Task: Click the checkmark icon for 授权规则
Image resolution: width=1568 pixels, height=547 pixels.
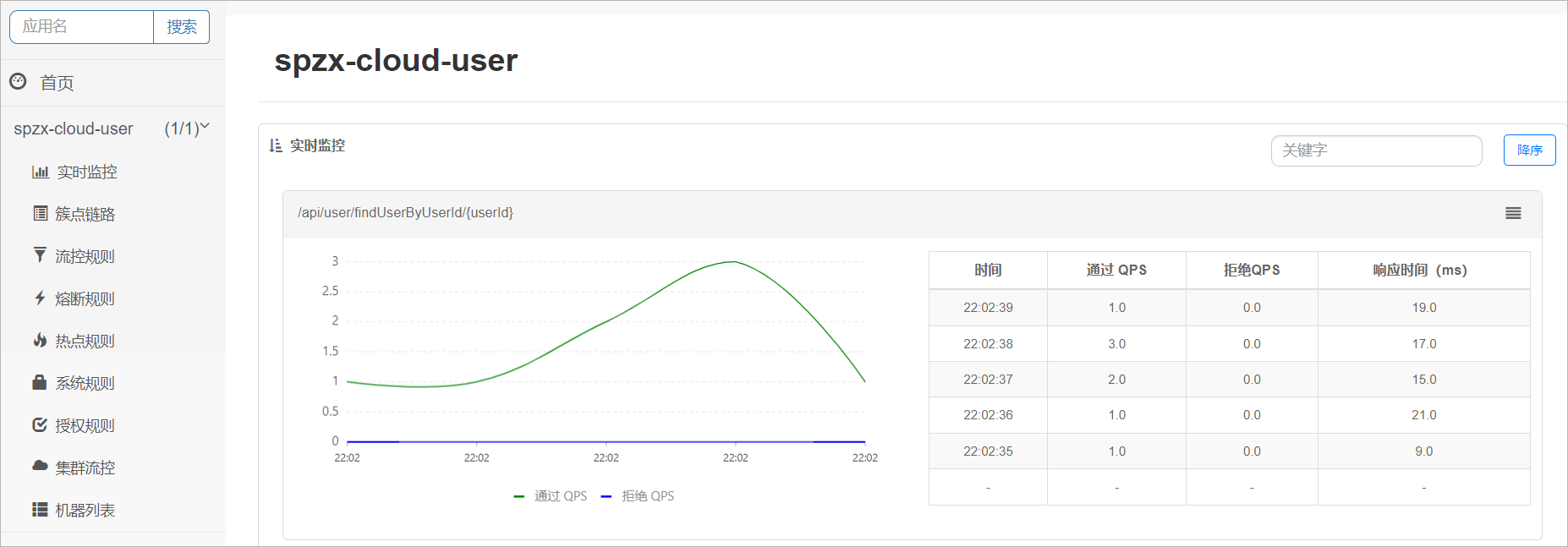Action: (x=40, y=424)
